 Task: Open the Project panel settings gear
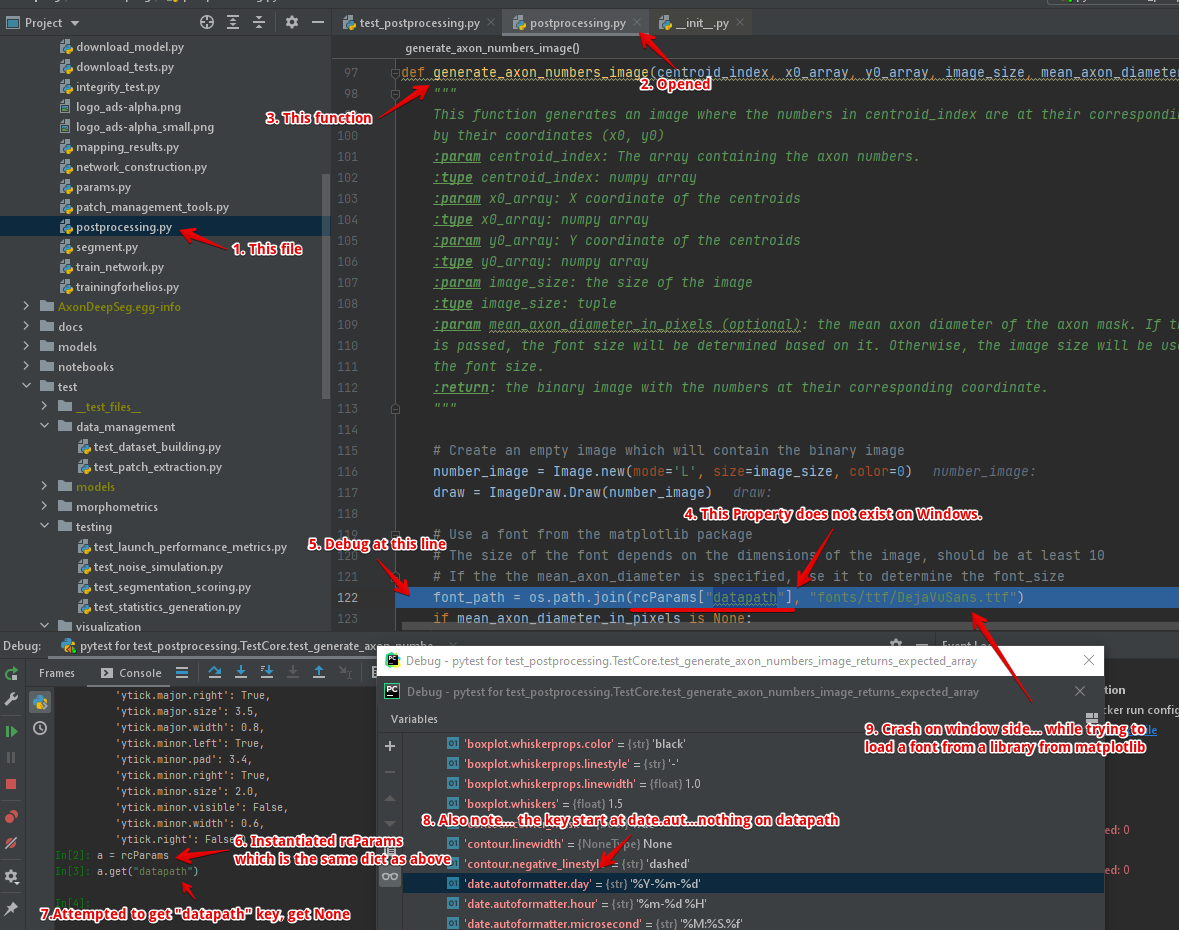pyautogui.click(x=292, y=23)
